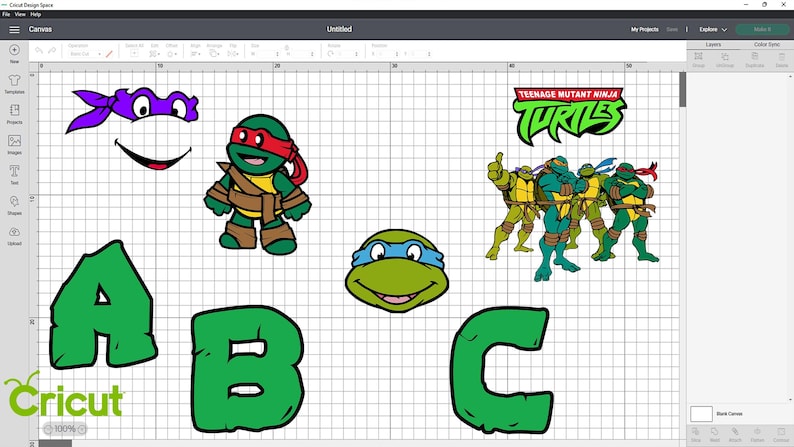The height and width of the screenshot is (447, 794).
Task: Click the Canvas header label
Action: tap(41, 29)
